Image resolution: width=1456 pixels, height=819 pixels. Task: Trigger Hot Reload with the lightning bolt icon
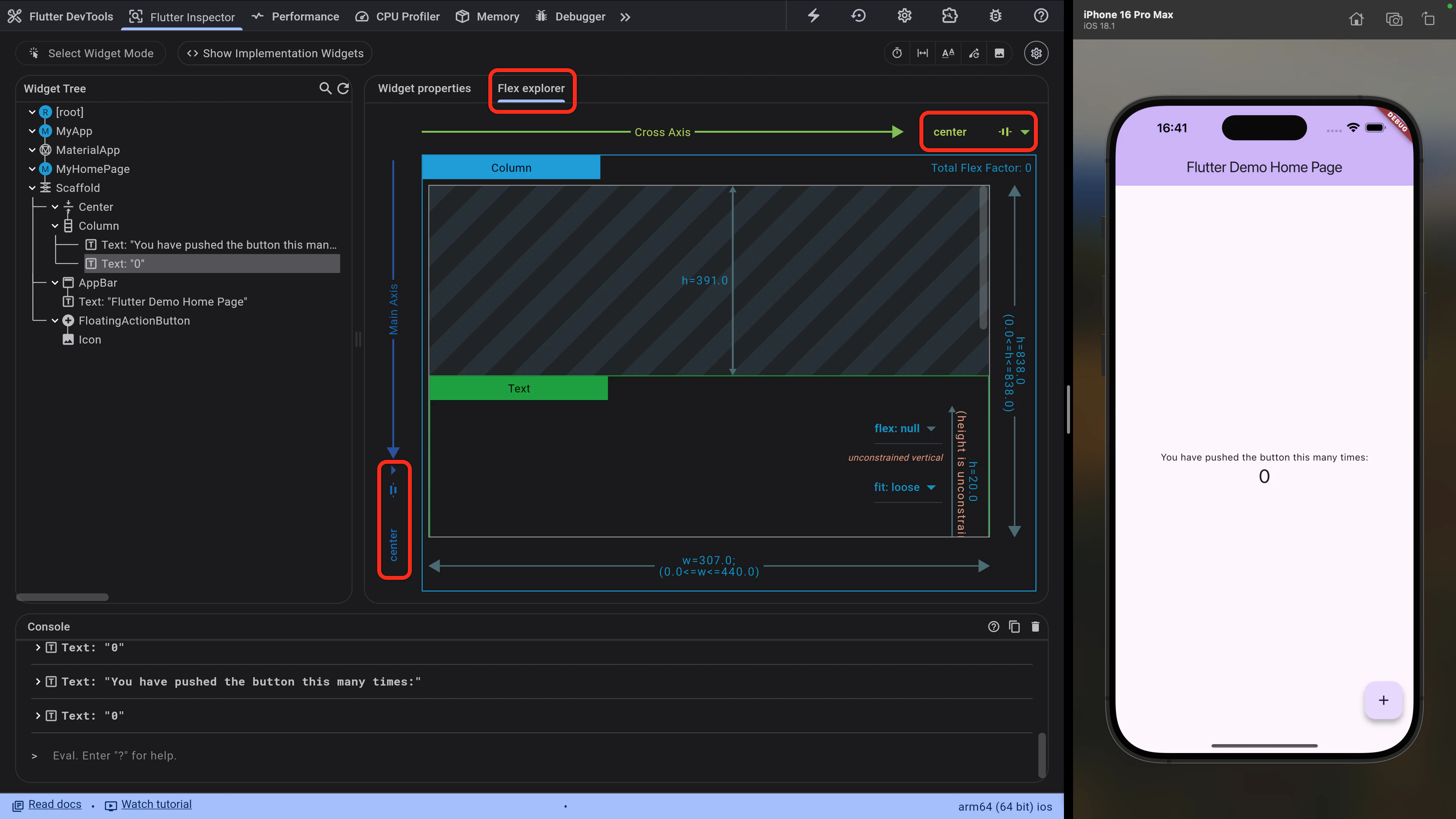pos(813,16)
